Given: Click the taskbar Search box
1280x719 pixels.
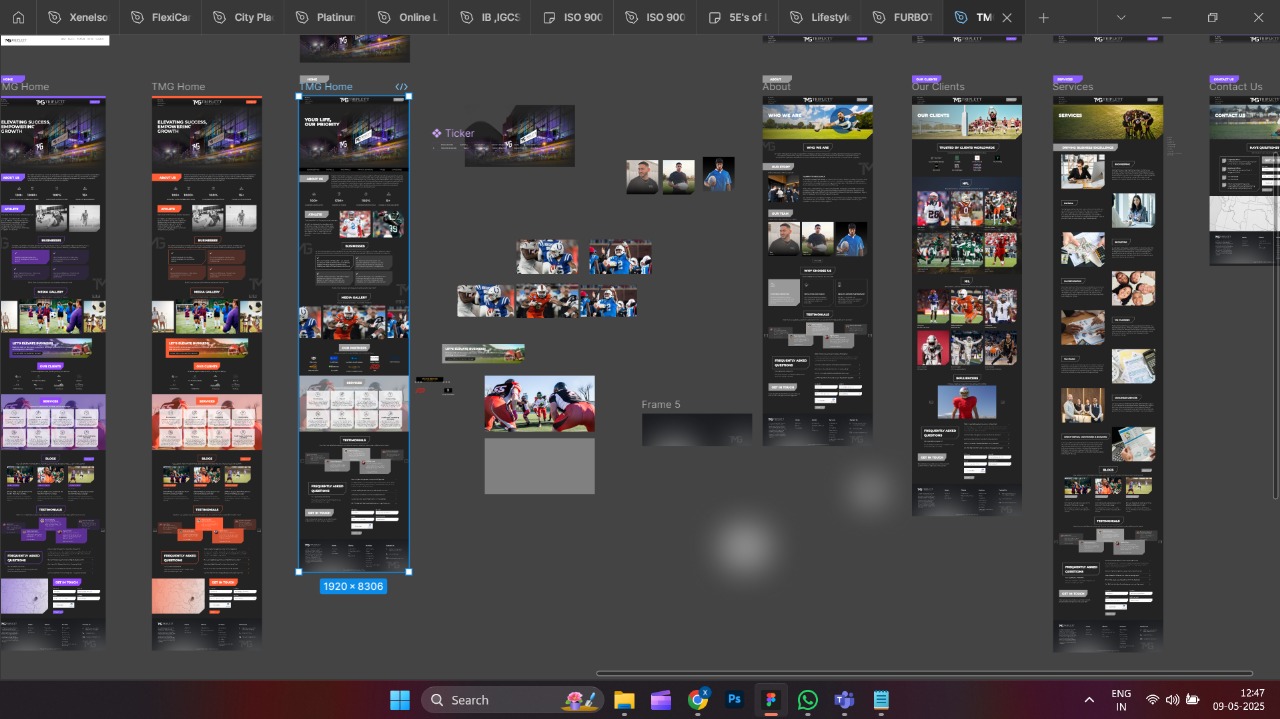Looking at the screenshot, I should (x=513, y=700).
